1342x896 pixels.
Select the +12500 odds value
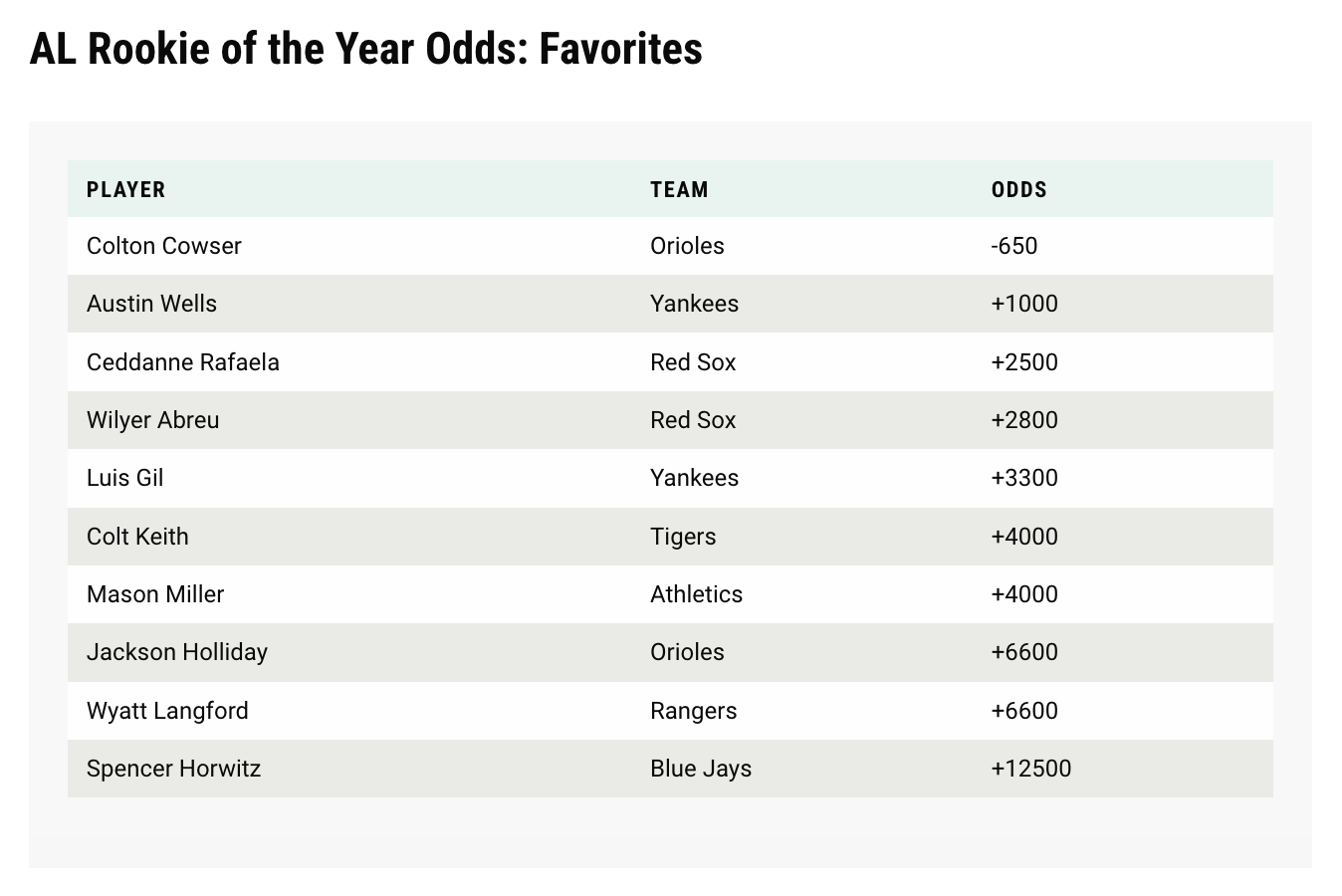coord(1031,769)
